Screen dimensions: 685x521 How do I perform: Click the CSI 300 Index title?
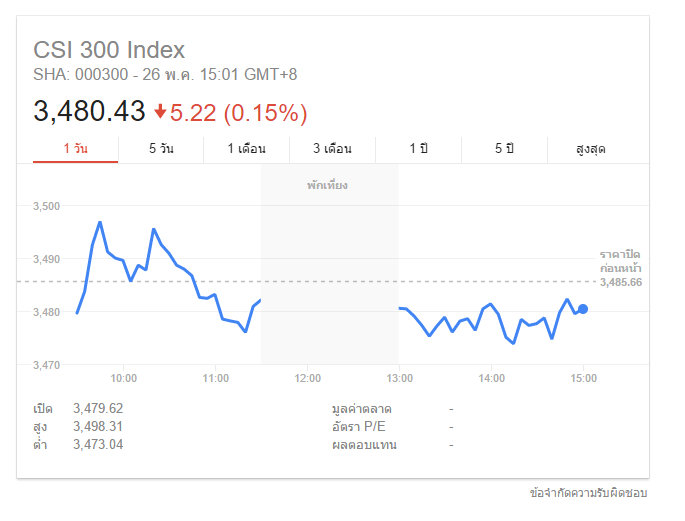(x=109, y=50)
